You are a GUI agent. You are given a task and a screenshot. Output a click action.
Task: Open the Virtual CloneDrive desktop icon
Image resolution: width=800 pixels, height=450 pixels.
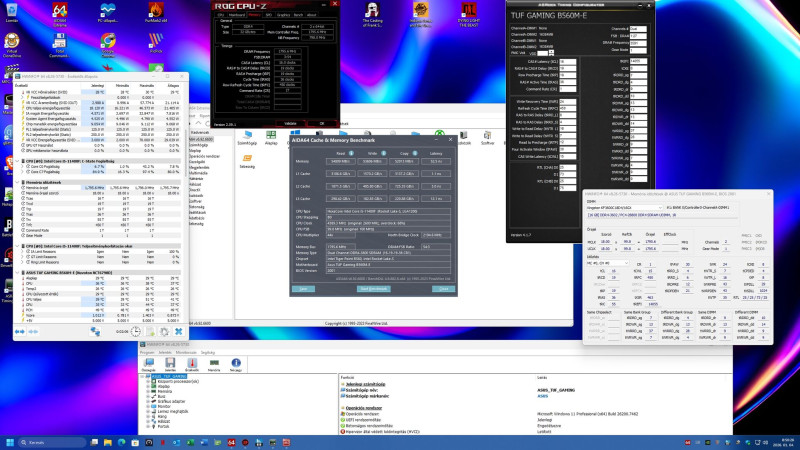tap(11, 45)
